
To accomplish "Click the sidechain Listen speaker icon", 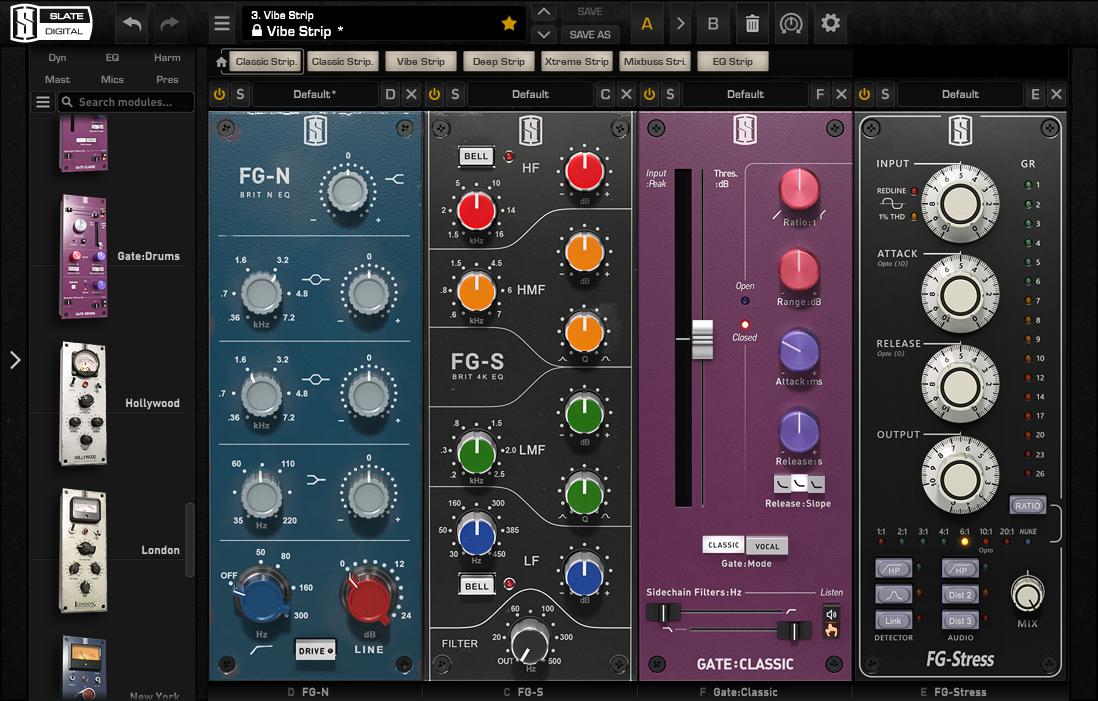I will tap(831, 614).
